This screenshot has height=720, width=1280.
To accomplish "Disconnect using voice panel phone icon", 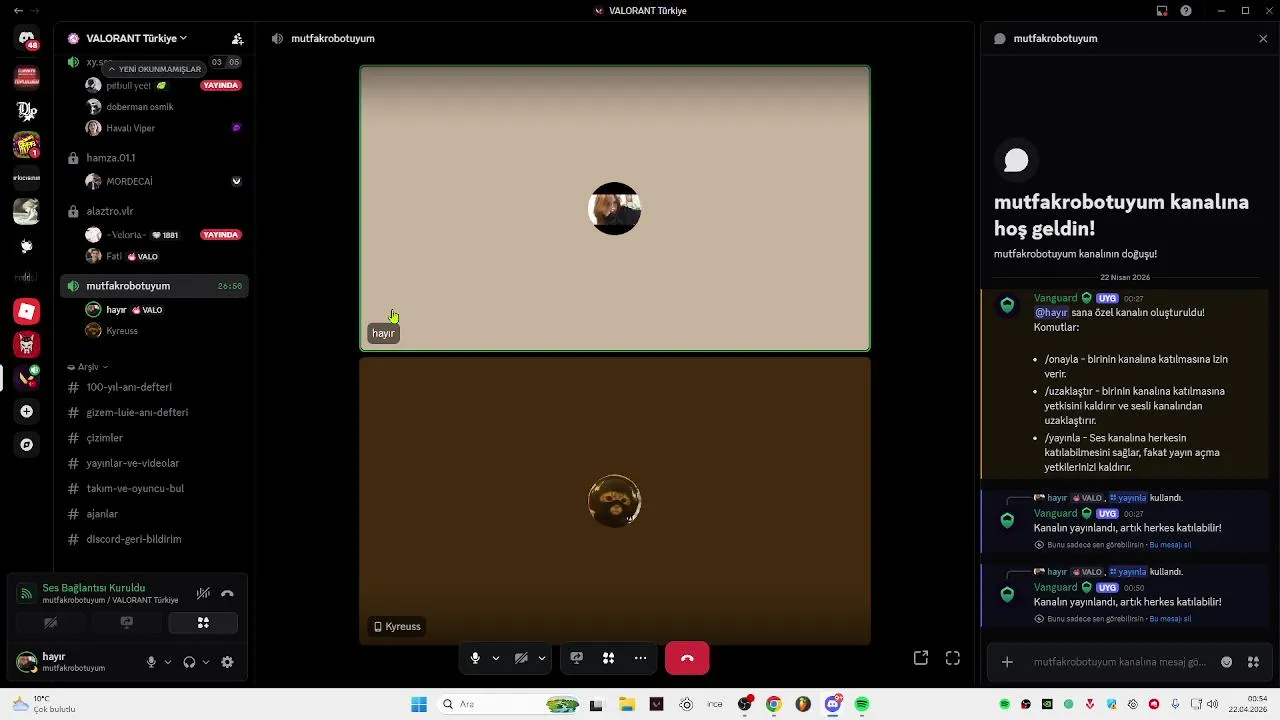I will [227, 593].
